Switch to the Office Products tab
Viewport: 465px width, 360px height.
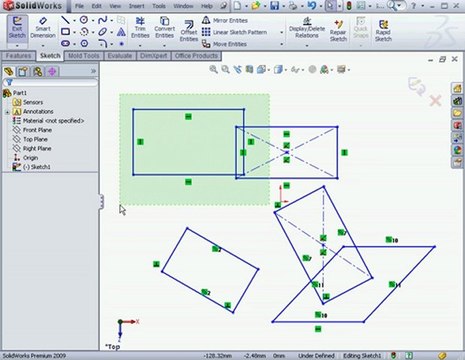196,56
